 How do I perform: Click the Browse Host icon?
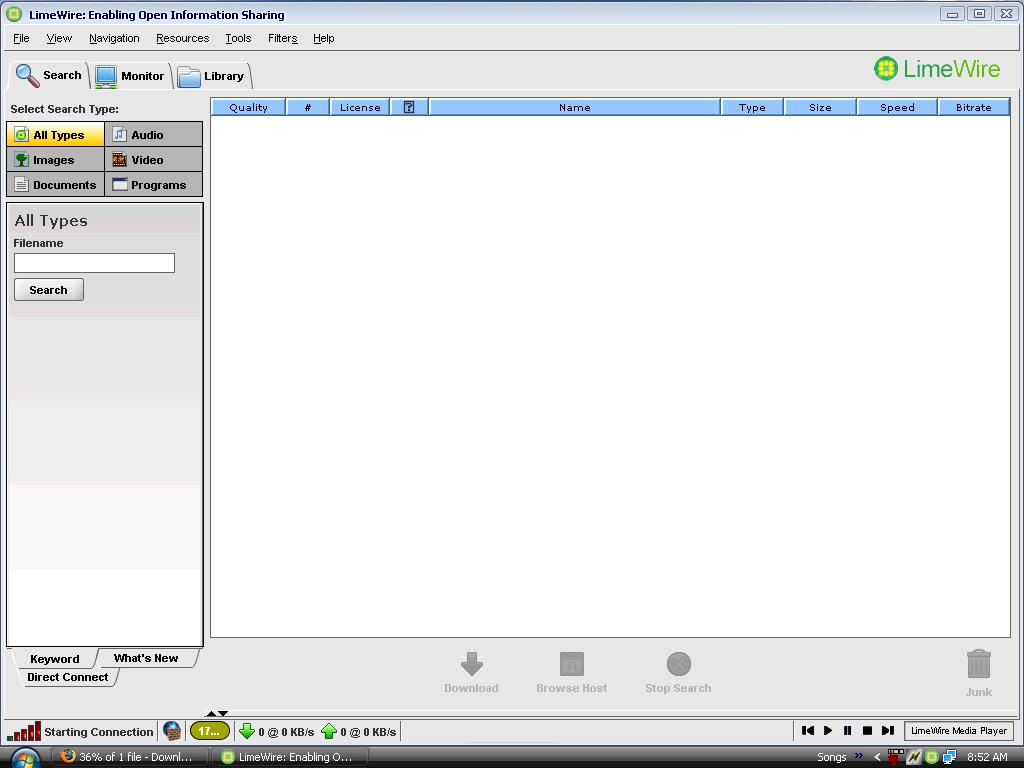pyautogui.click(x=572, y=664)
